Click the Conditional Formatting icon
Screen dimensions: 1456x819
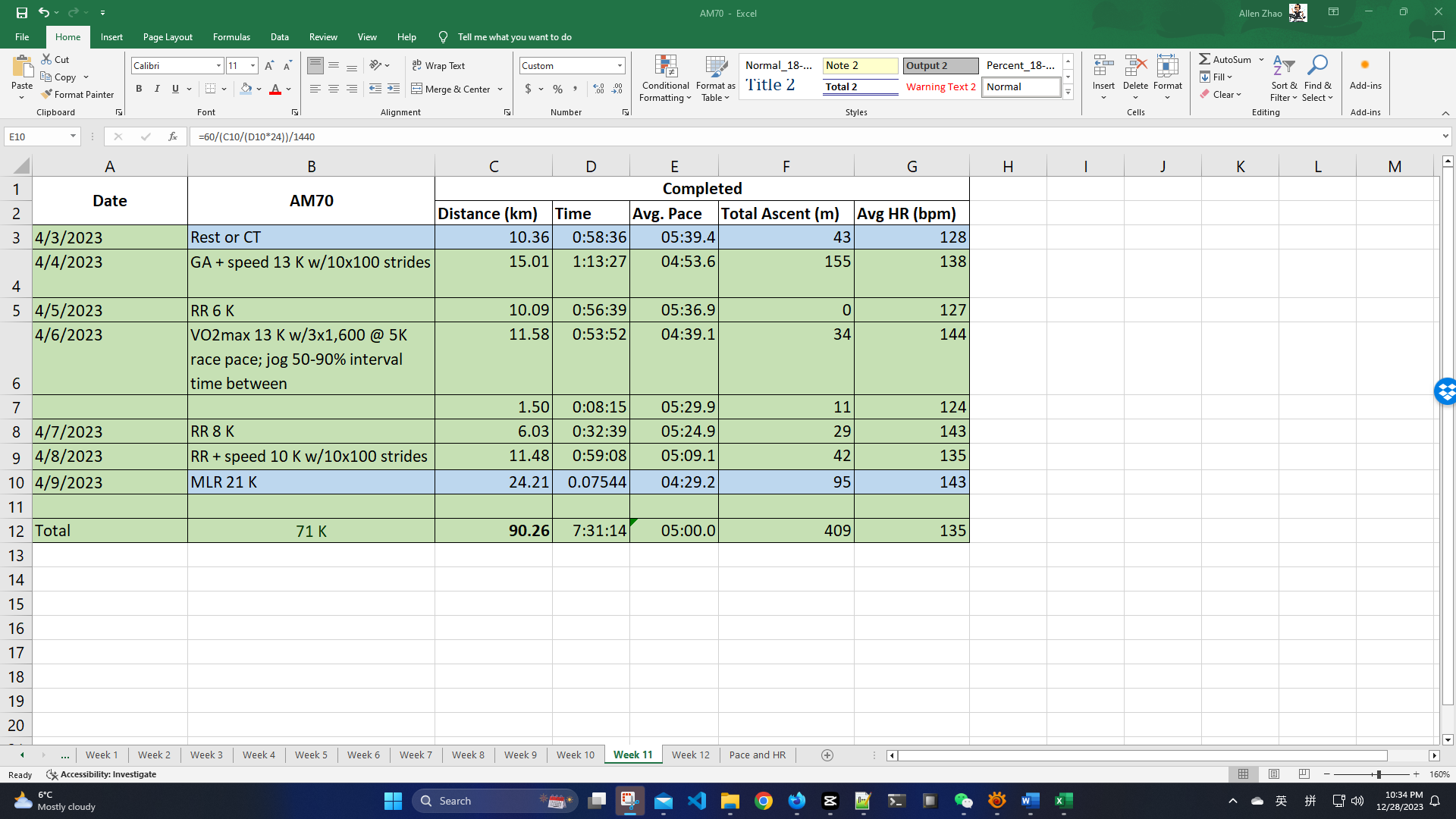point(665,68)
